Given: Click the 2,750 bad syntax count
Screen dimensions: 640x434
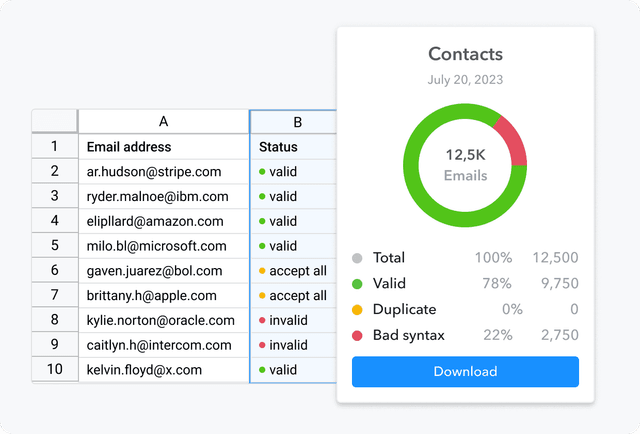Looking at the screenshot, I should (560, 335).
